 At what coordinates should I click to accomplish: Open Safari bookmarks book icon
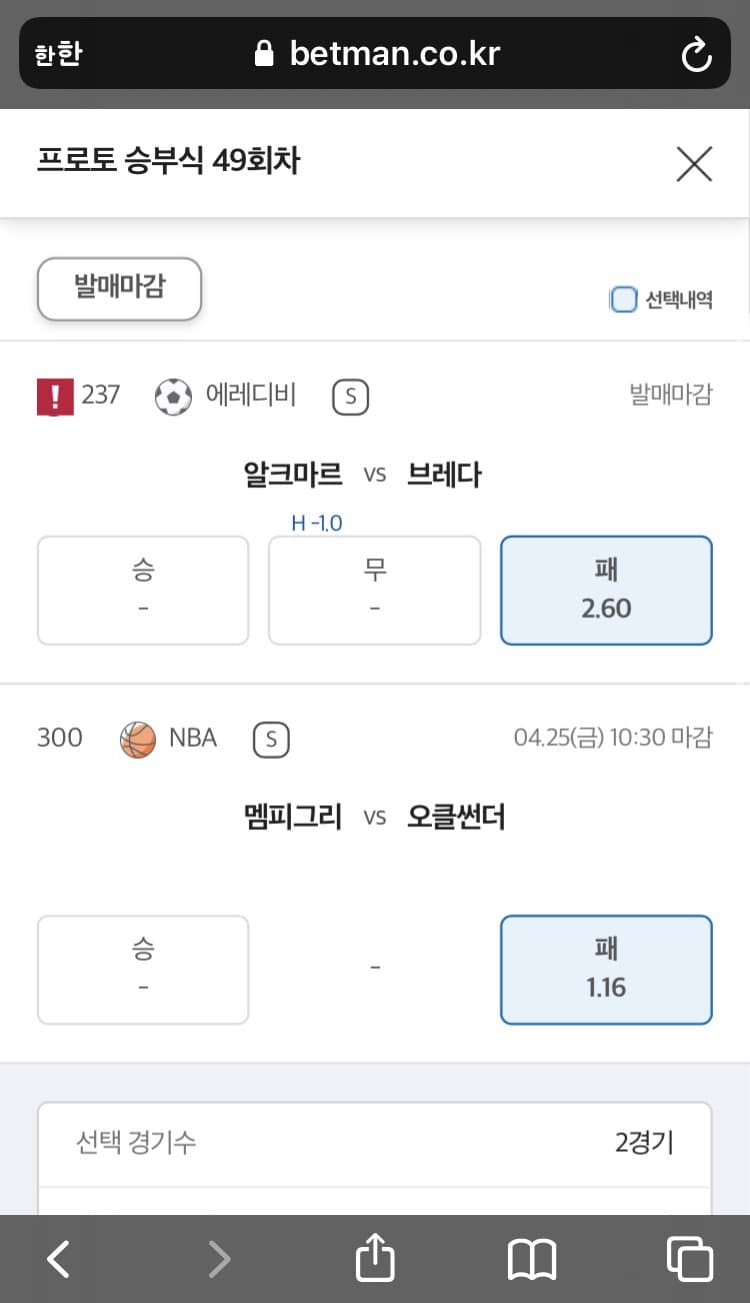(x=531, y=1259)
